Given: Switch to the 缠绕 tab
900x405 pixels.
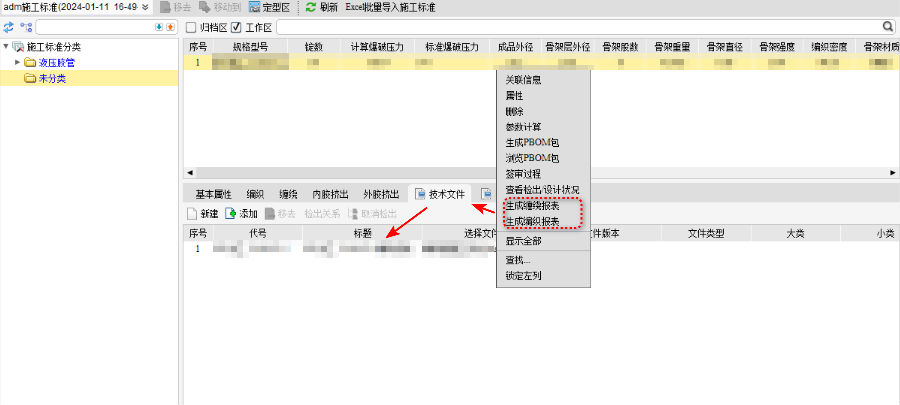Looking at the screenshot, I should point(288,194).
